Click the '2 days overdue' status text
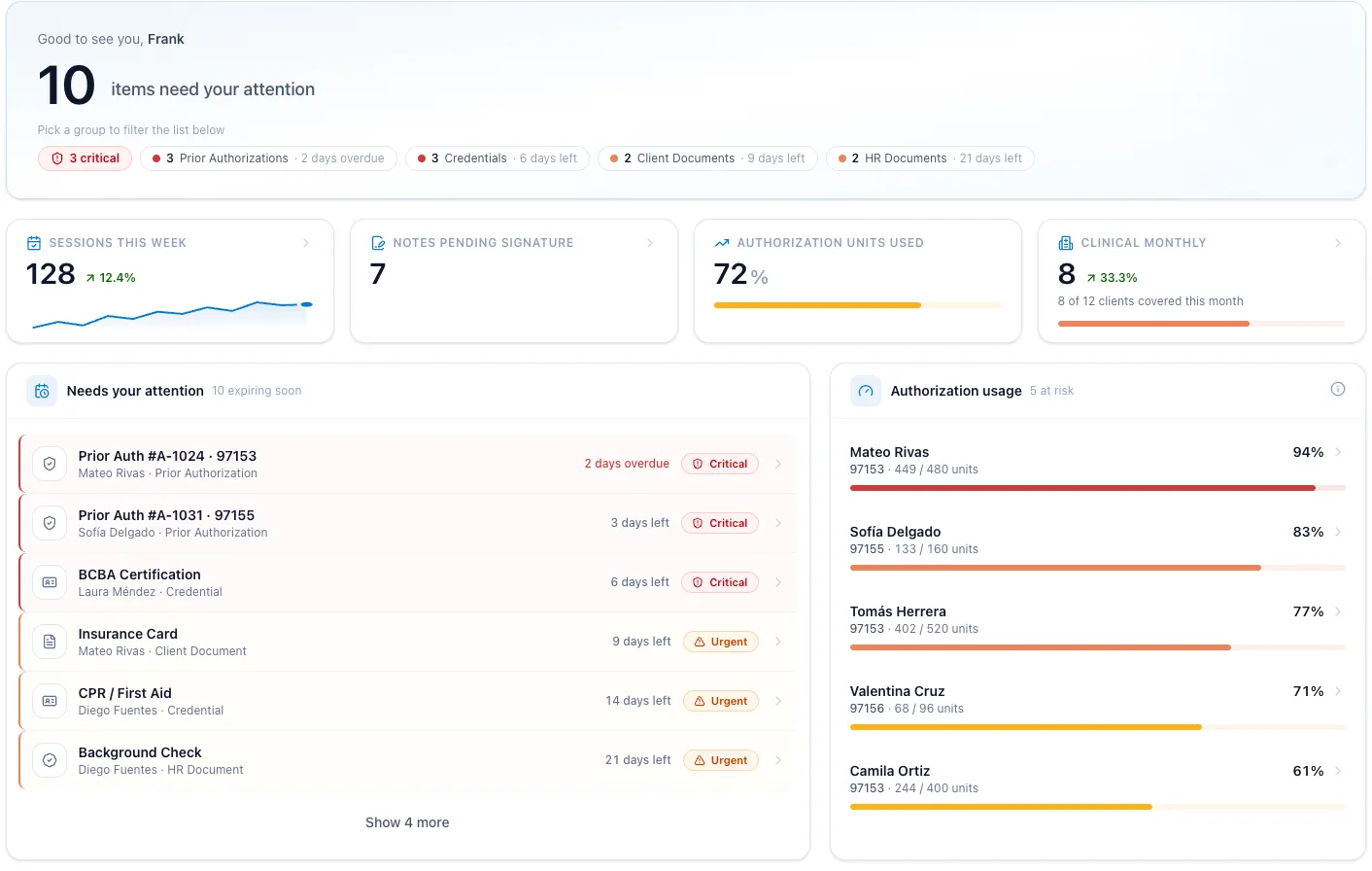Screen dimensions: 1372x871 pyautogui.click(x=627, y=464)
